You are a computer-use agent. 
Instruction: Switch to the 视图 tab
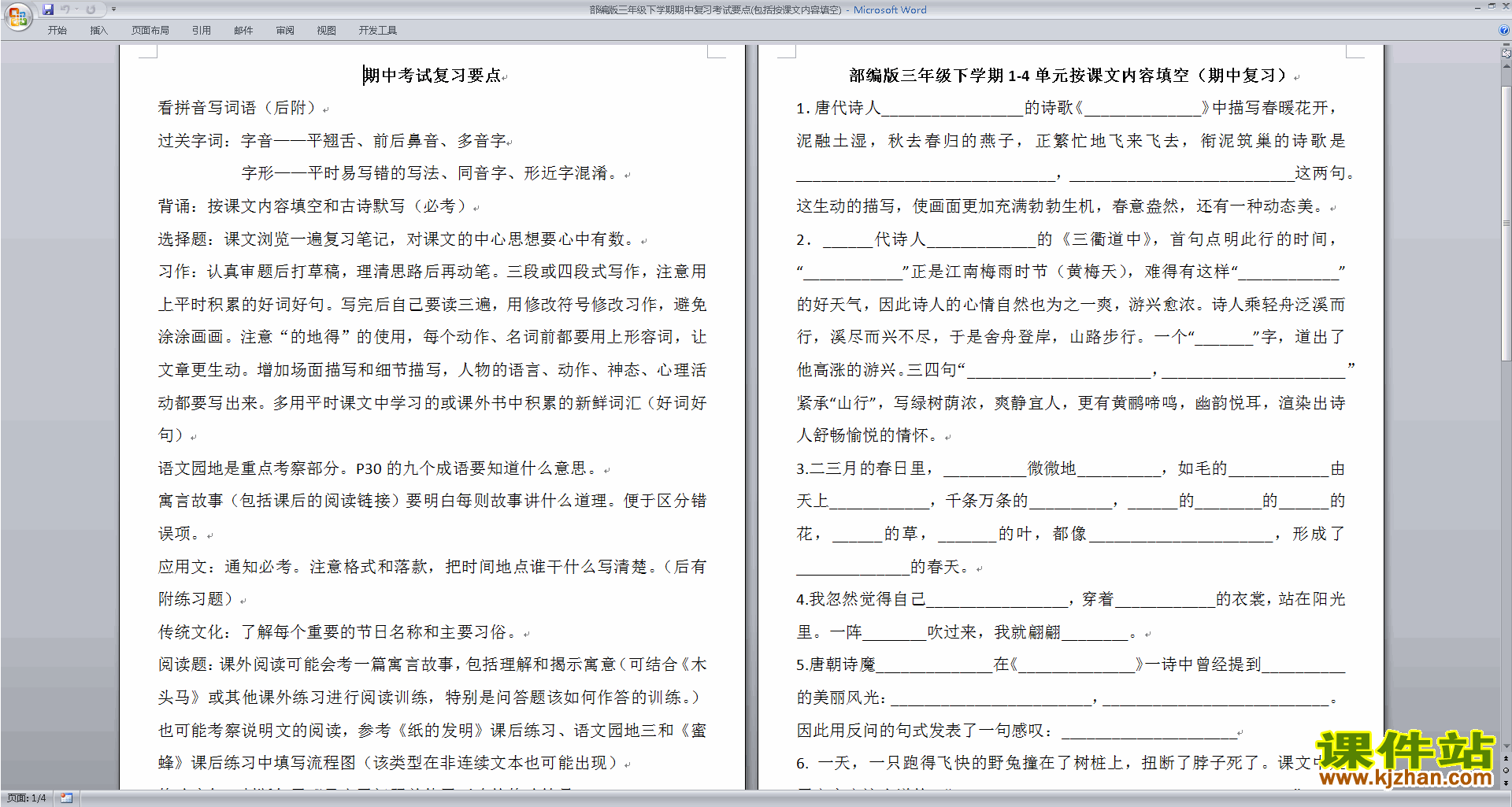[x=327, y=30]
